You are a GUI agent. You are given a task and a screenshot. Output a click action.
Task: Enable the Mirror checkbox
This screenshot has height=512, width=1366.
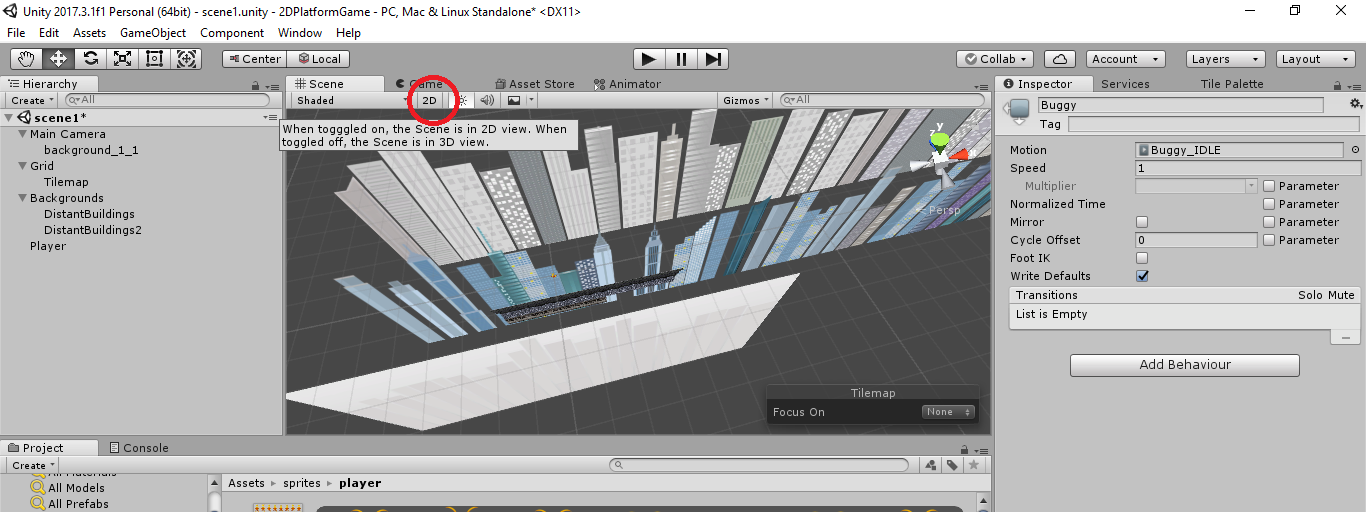[1142, 222]
